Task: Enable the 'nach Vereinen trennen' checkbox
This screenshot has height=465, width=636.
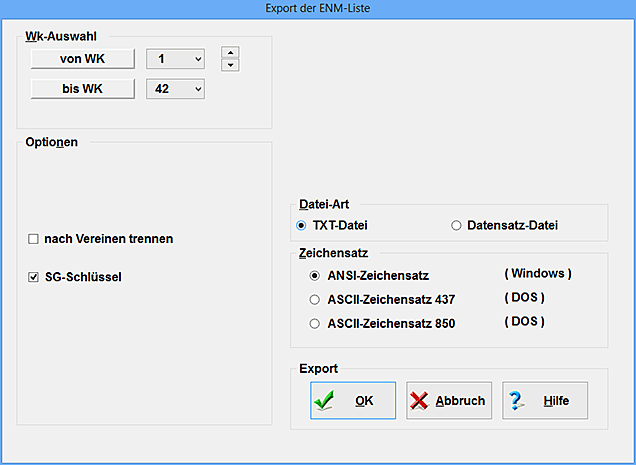Action: 33,239
